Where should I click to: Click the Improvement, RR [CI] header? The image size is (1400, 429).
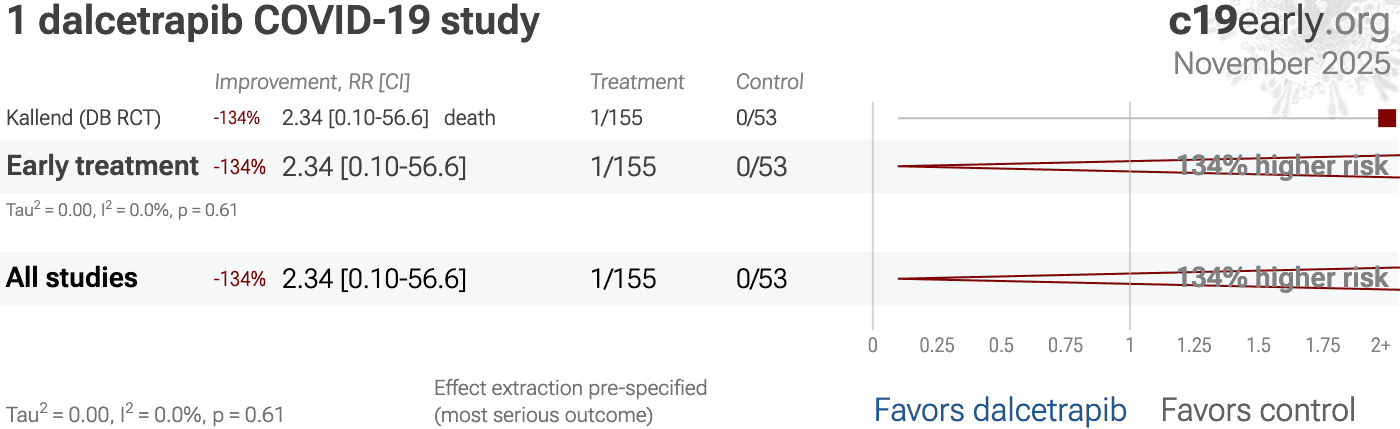point(312,82)
